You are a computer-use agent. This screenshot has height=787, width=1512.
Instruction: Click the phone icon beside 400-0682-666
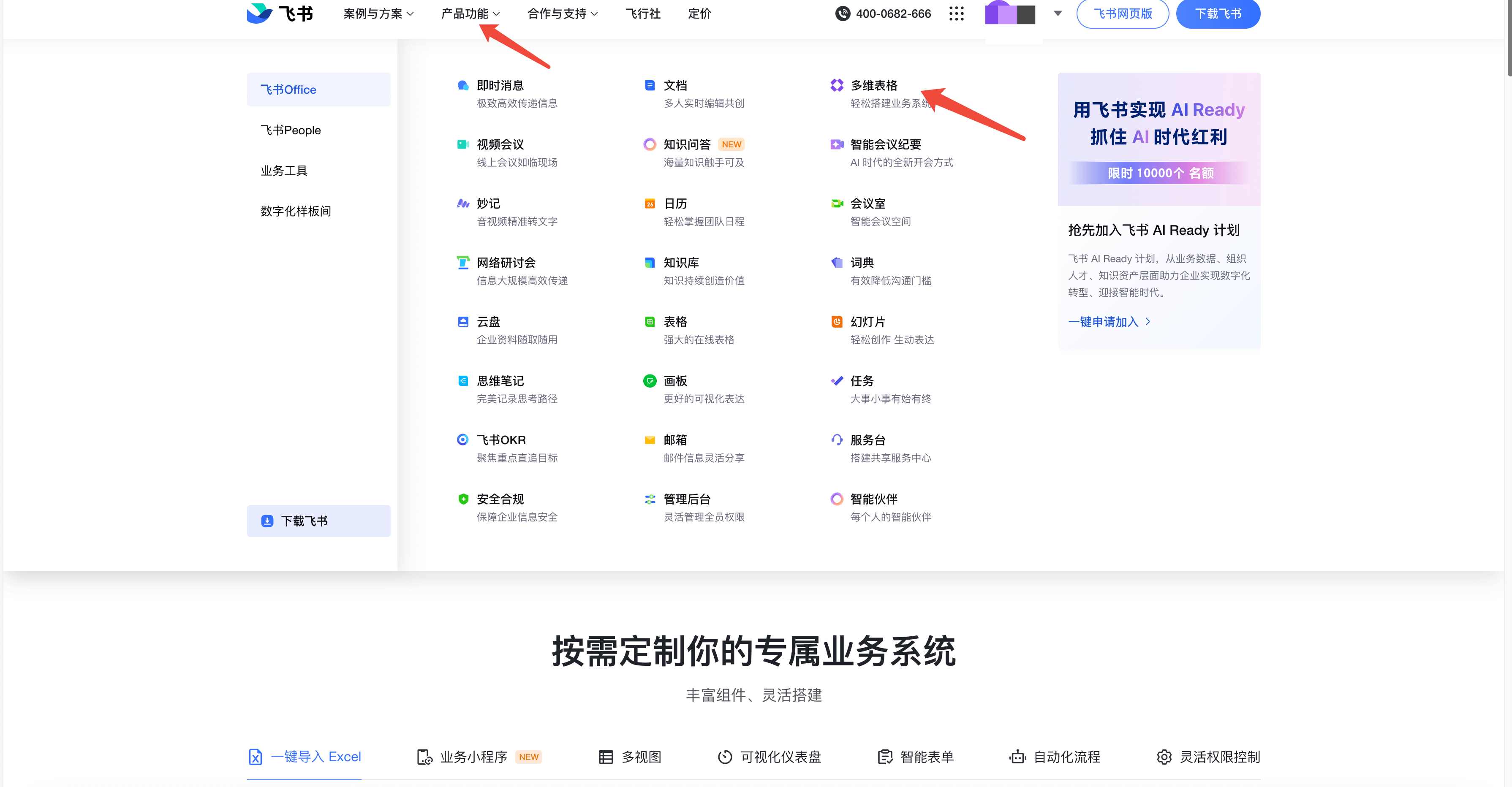(843, 14)
